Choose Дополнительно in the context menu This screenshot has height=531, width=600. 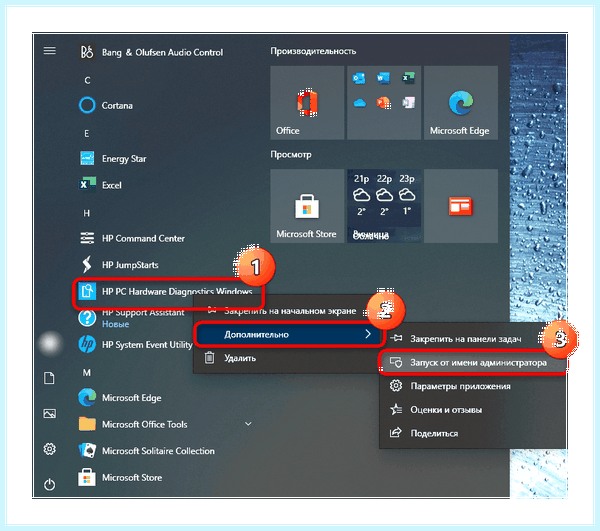(288, 334)
